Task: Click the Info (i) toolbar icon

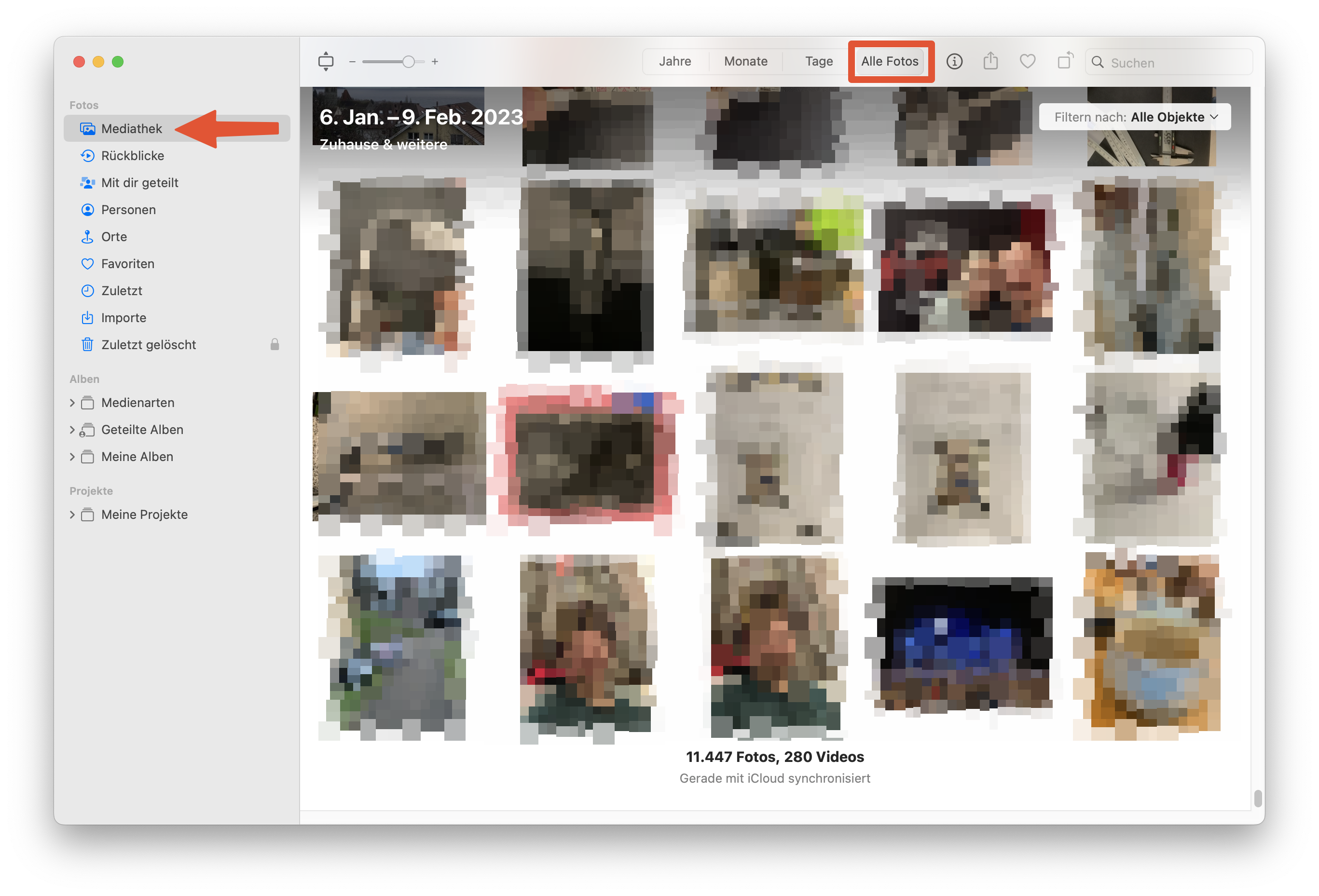Action: (954, 61)
